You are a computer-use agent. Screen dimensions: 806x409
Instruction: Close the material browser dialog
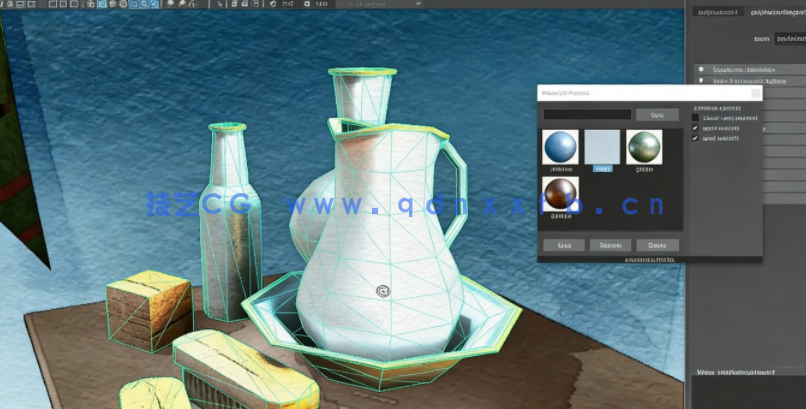pos(755,92)
